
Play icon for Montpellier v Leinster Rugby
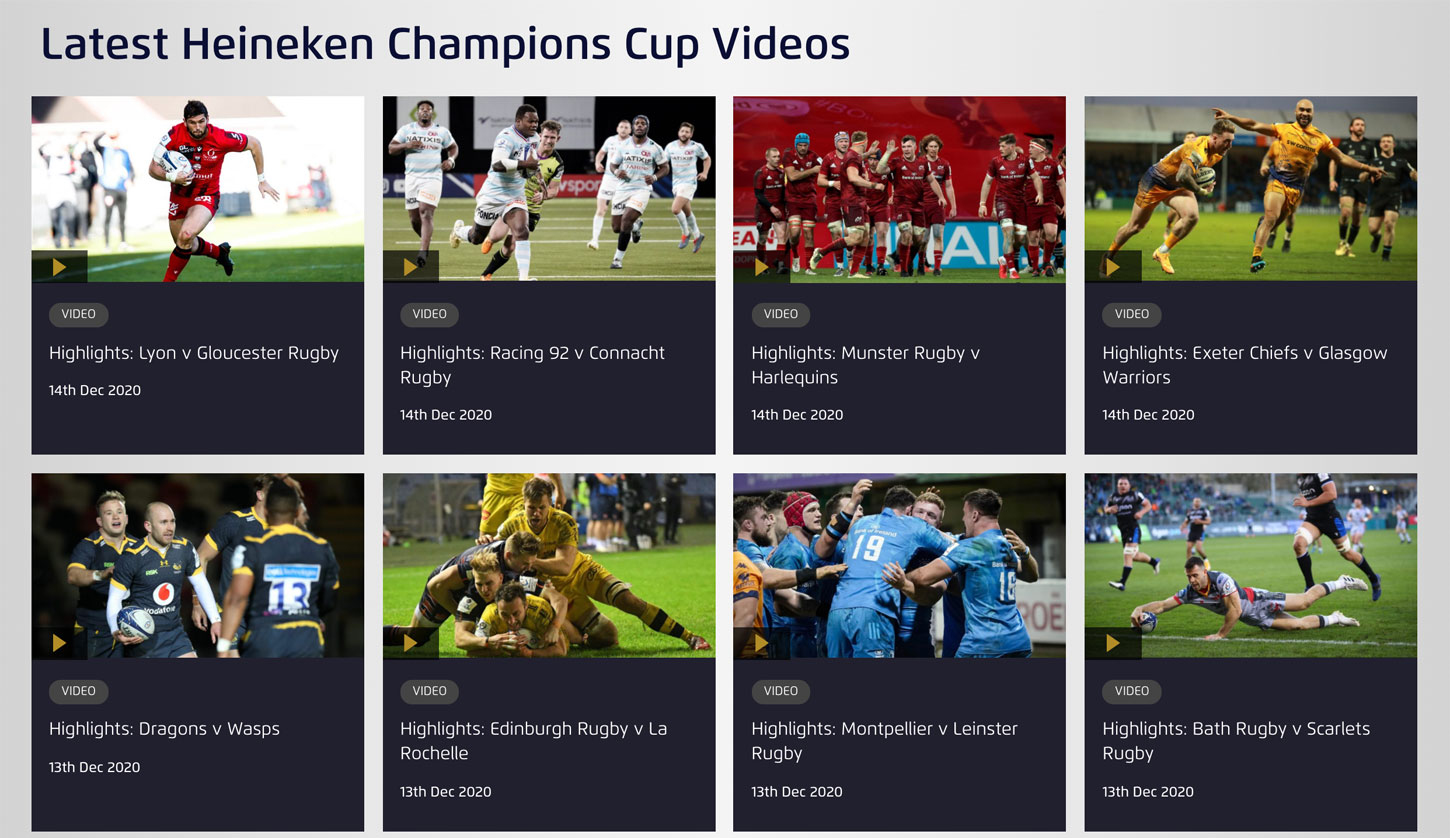[761, 643]
